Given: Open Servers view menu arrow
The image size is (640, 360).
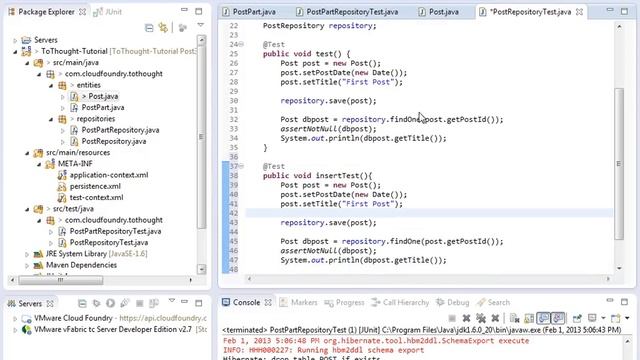Looking at the screenshot, I should 172,301.
